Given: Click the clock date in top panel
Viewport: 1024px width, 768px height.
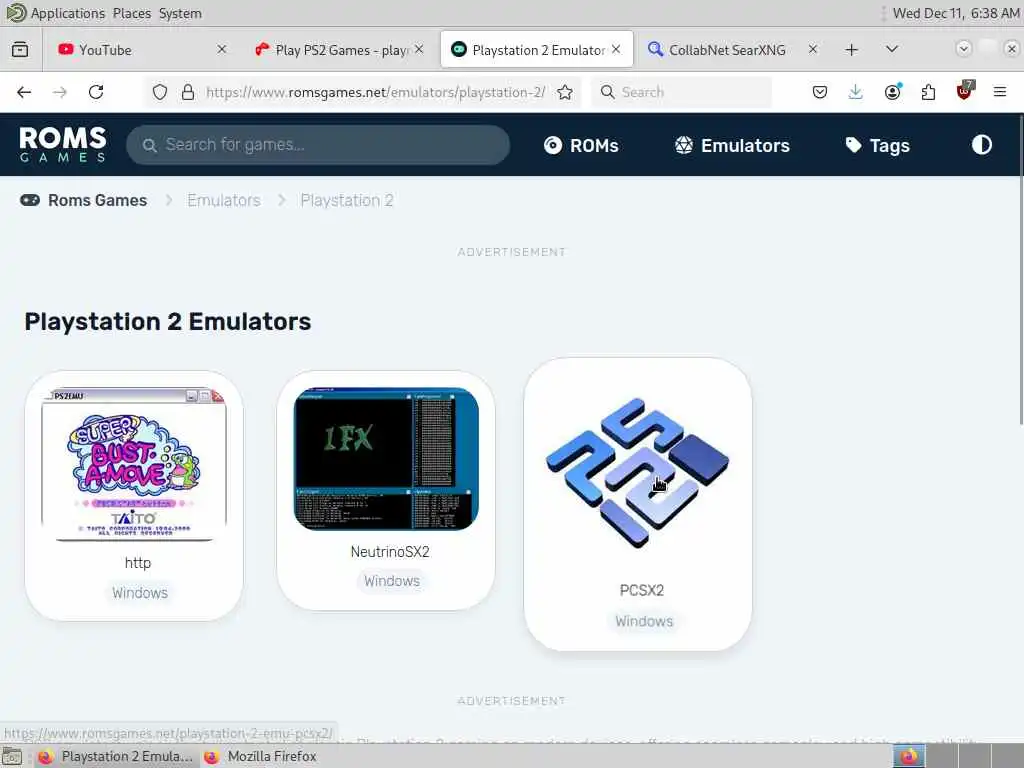Looking at the screenshot, I should pyautogui.click(x=956, y=13).
